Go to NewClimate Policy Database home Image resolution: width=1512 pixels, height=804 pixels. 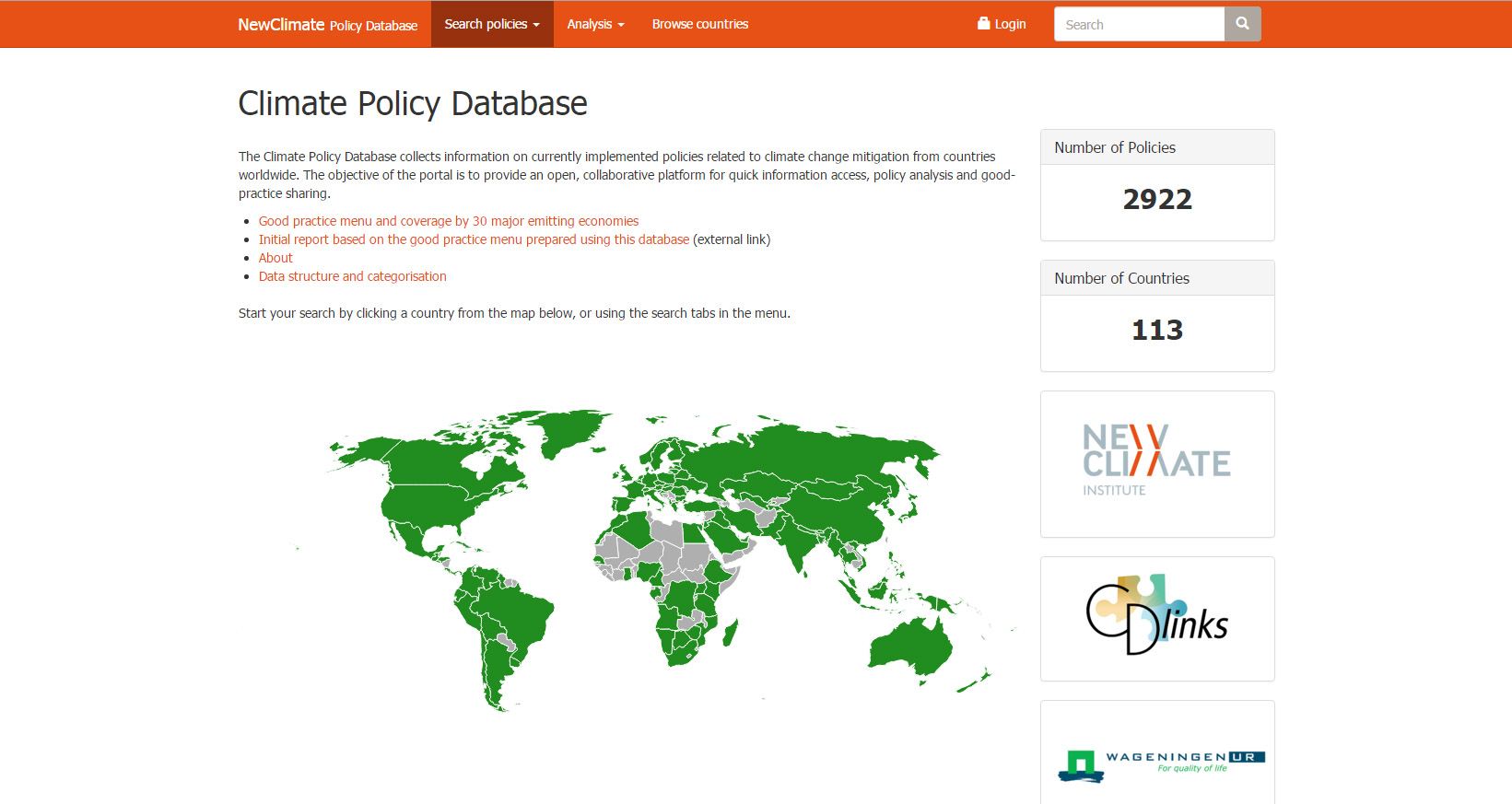(x=327, y=25)
